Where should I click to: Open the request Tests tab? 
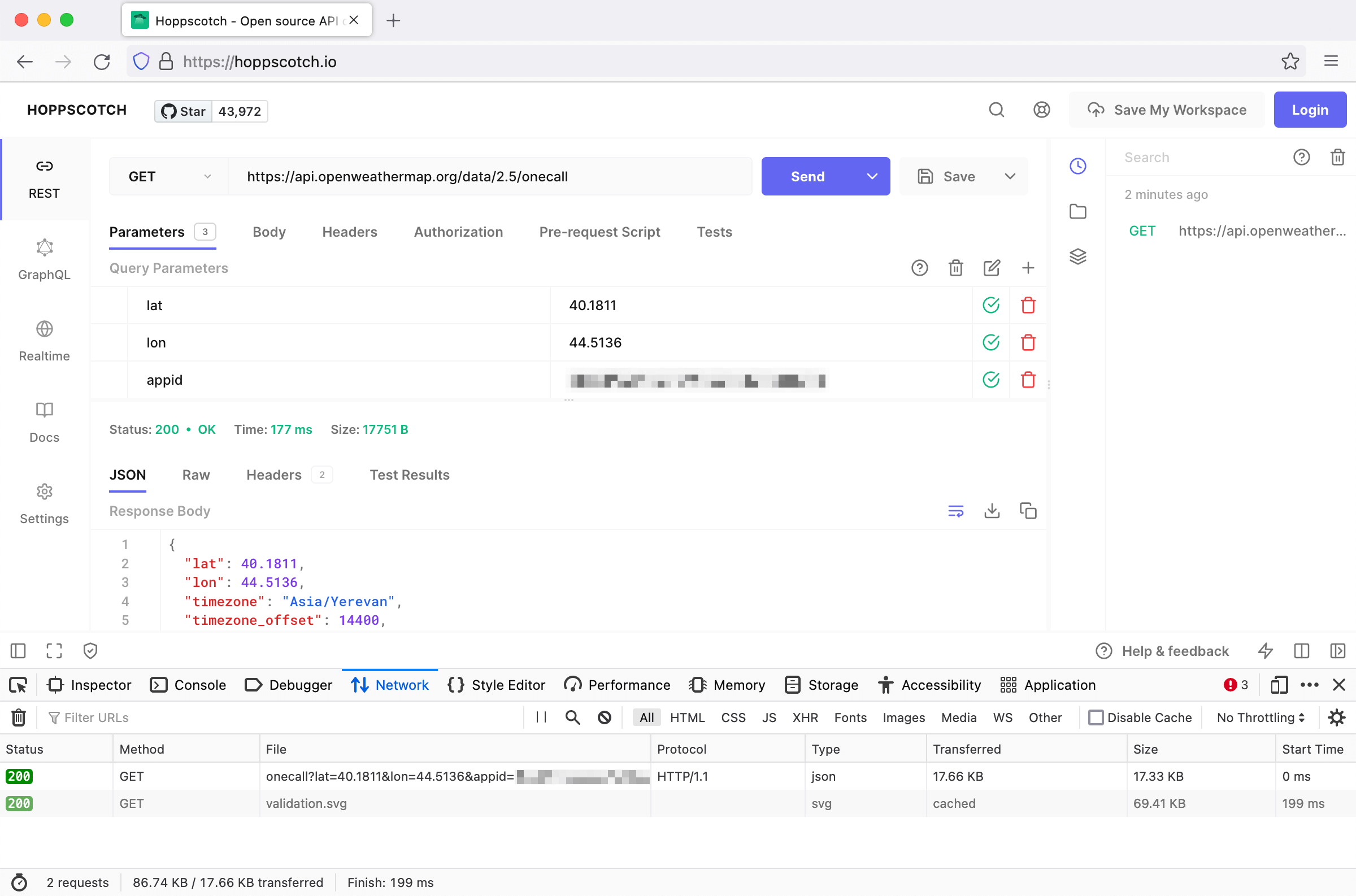pyautogui.click(x=714, y=232)
